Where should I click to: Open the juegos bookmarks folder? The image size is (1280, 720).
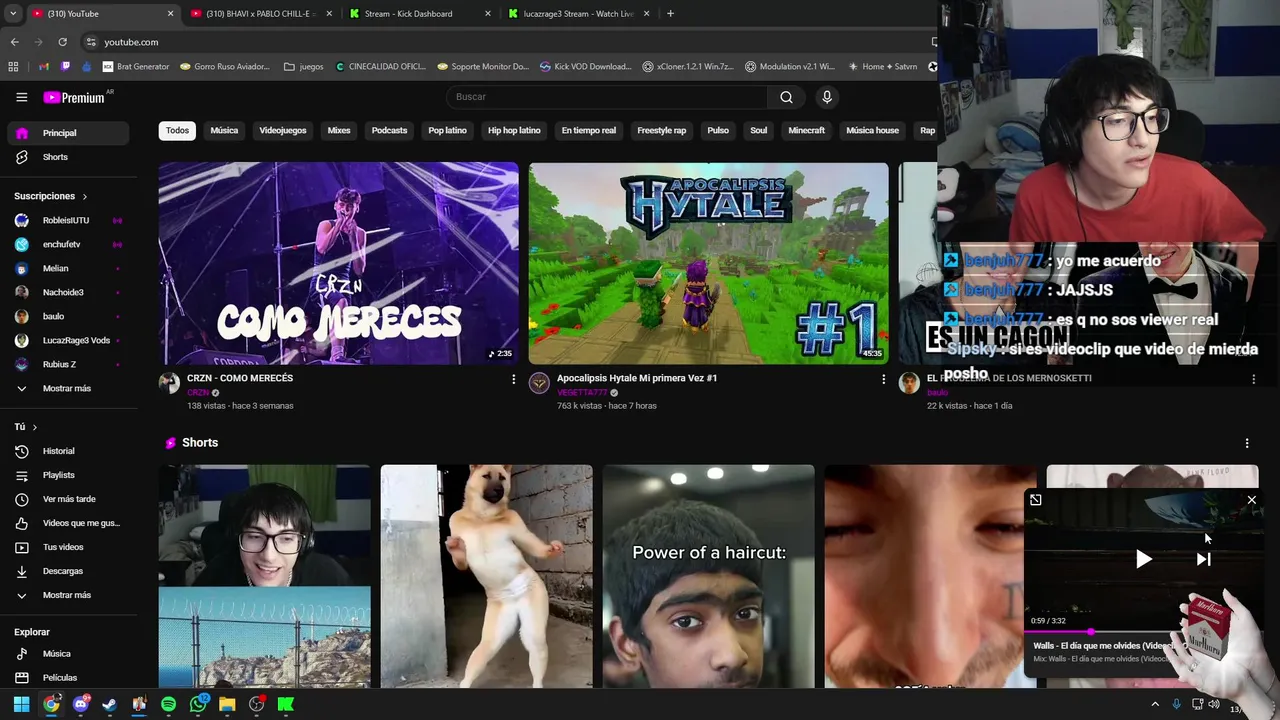(304, 67)
